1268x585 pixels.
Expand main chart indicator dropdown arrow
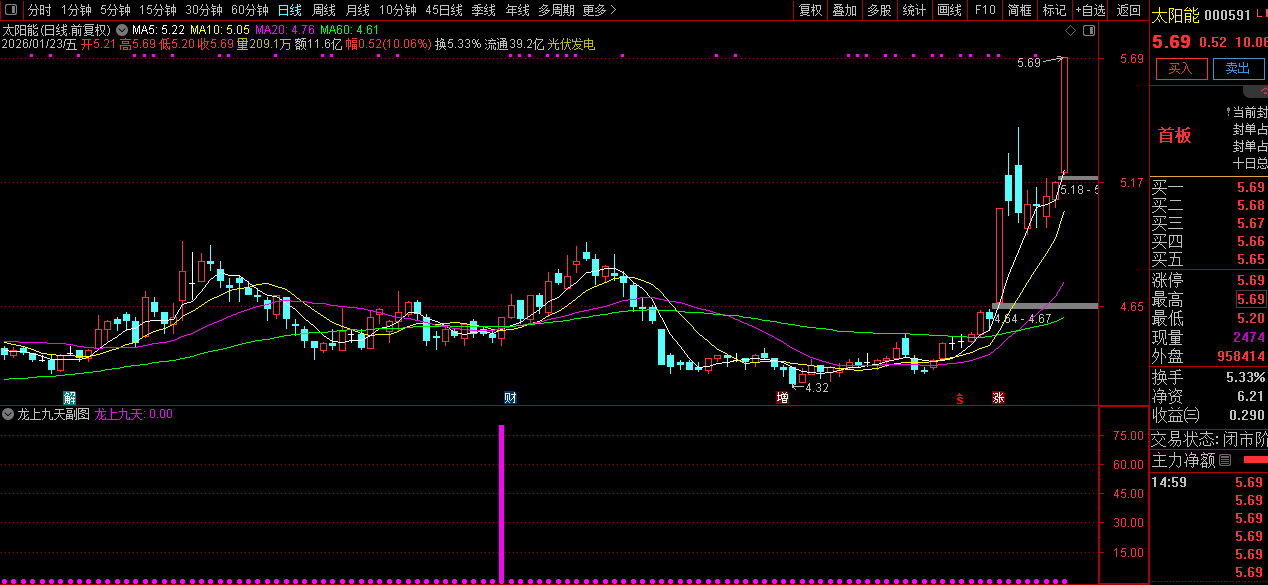121,30
